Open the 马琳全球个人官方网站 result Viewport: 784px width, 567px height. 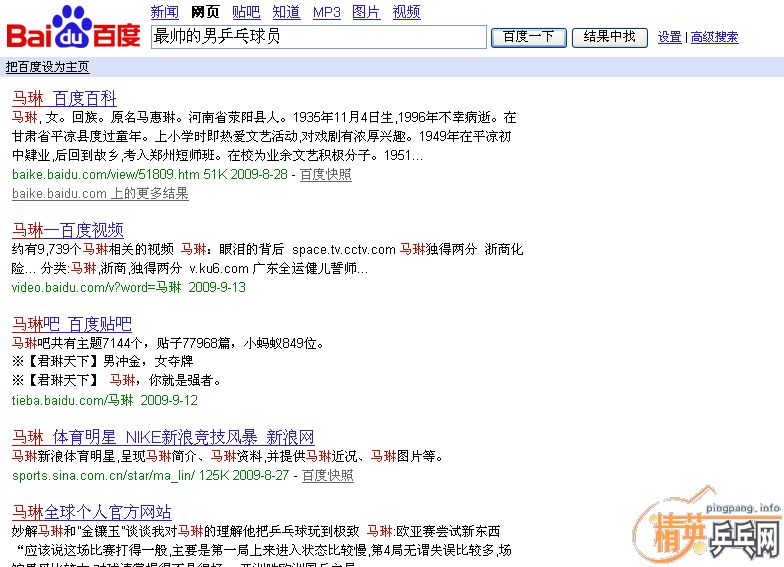(92, 512)
